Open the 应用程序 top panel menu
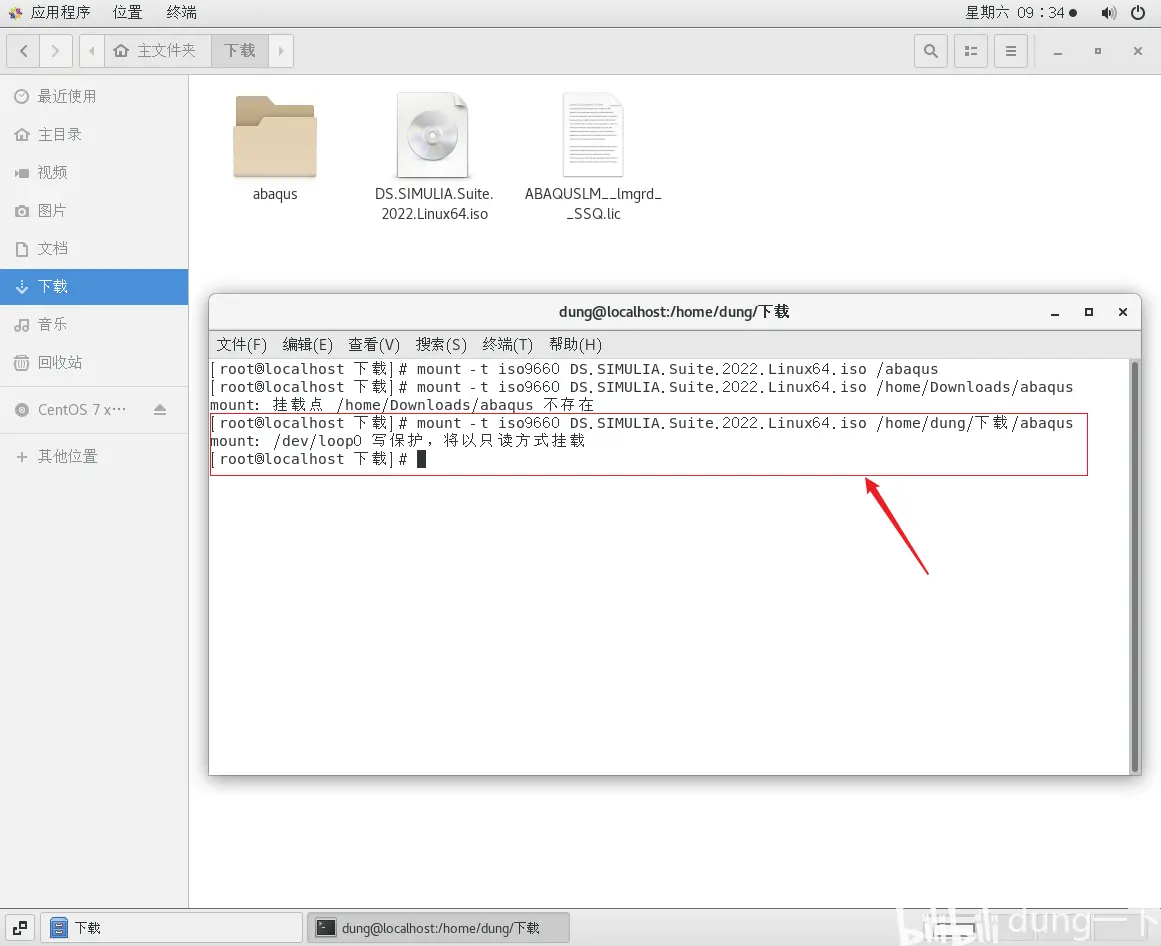This screenshot has width=1161, height=946. click(50, 13)
